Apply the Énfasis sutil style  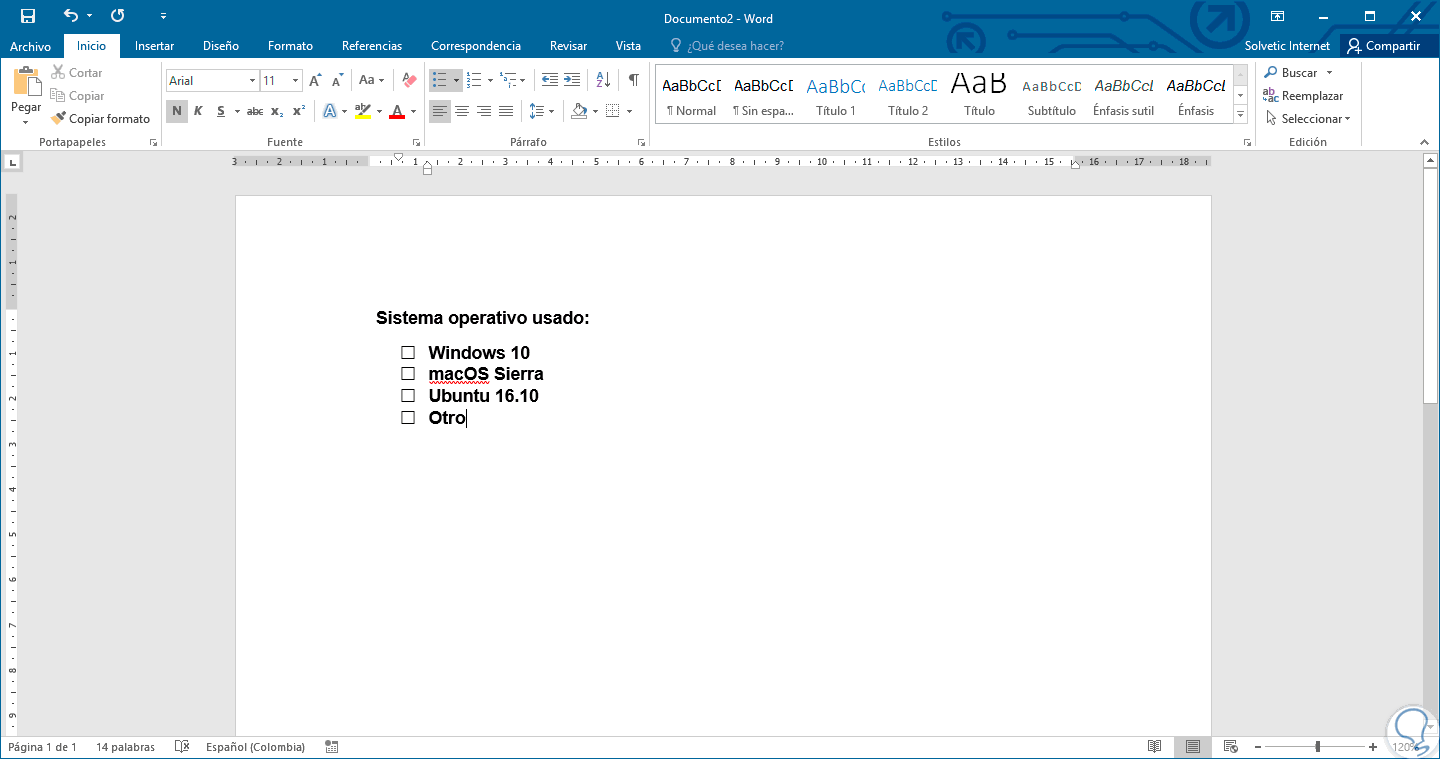point(1124,95)
